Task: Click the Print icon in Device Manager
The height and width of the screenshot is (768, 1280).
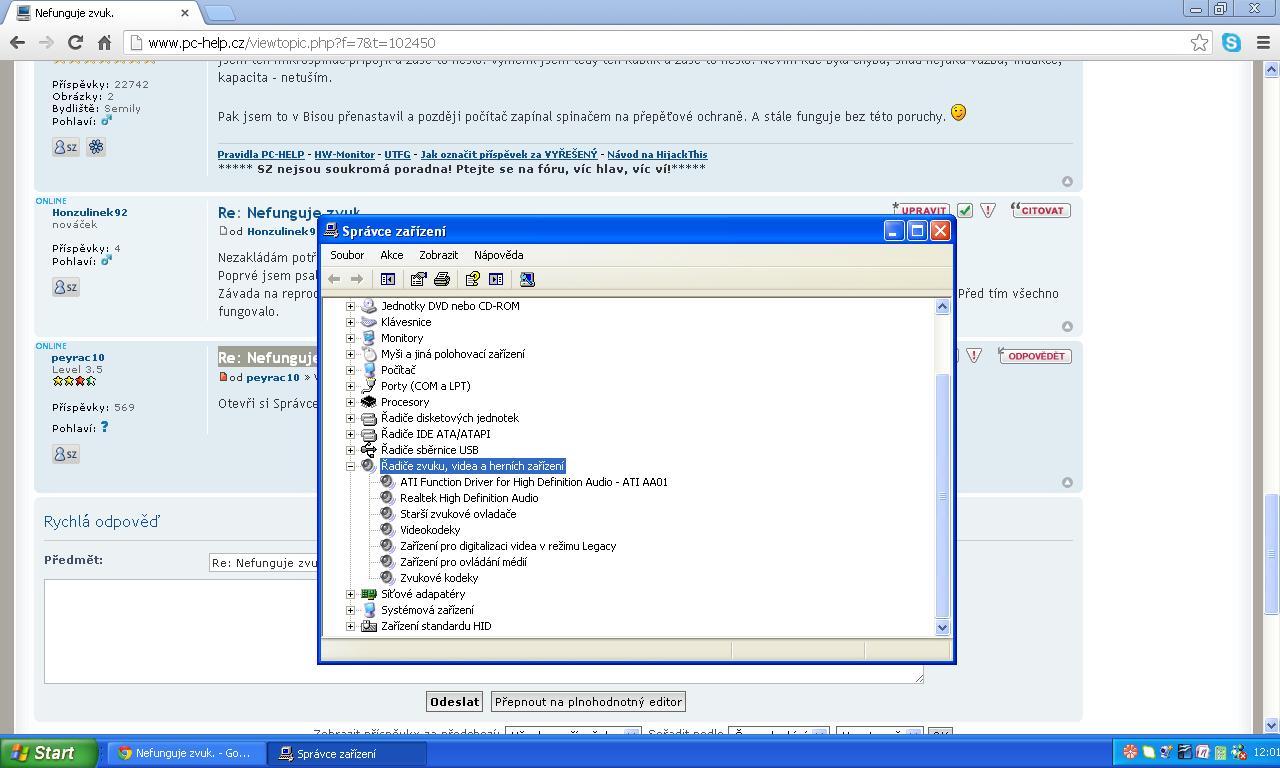Action: [441, 279]
